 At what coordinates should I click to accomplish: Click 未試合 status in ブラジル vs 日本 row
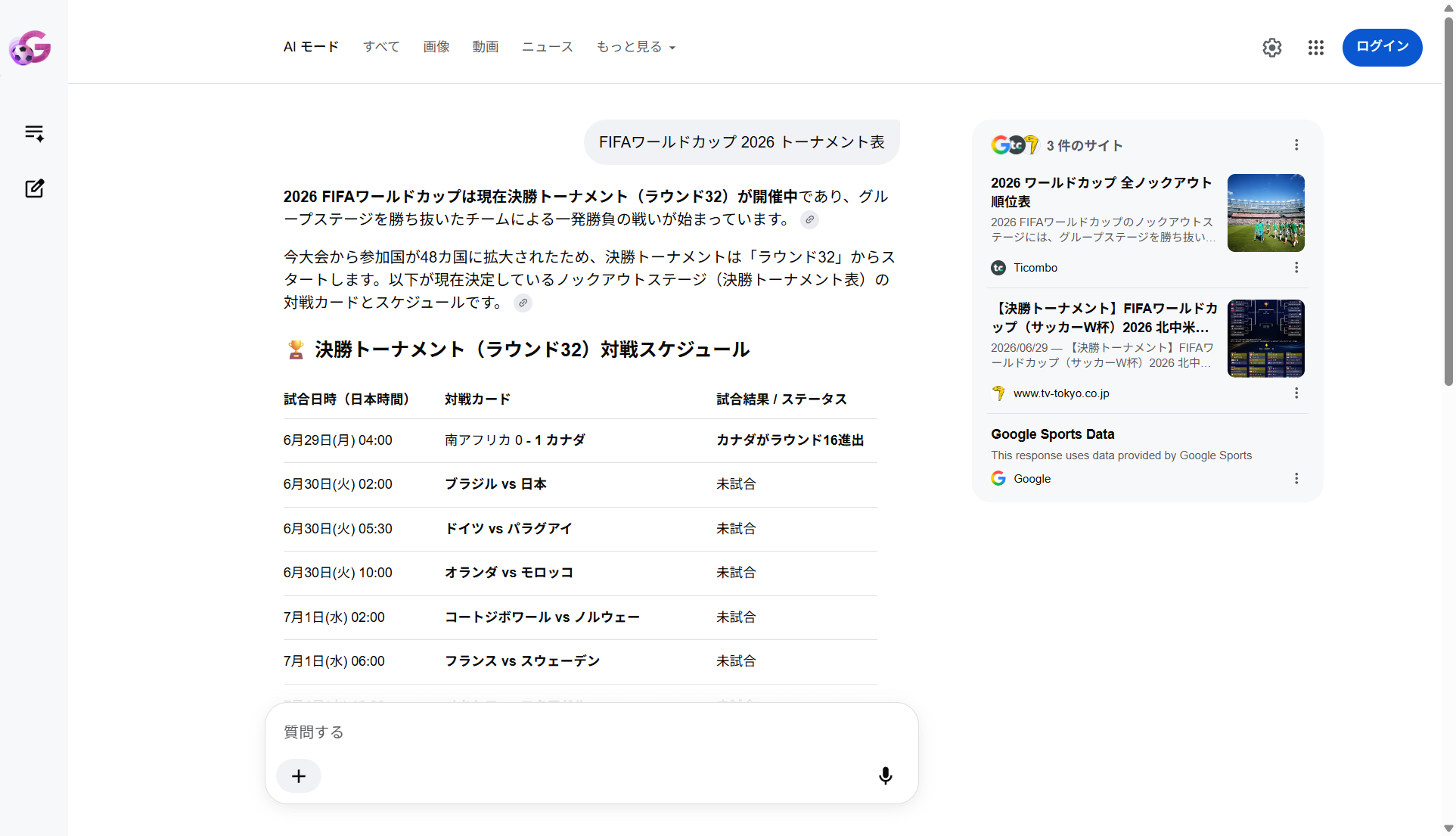[736, 484]
